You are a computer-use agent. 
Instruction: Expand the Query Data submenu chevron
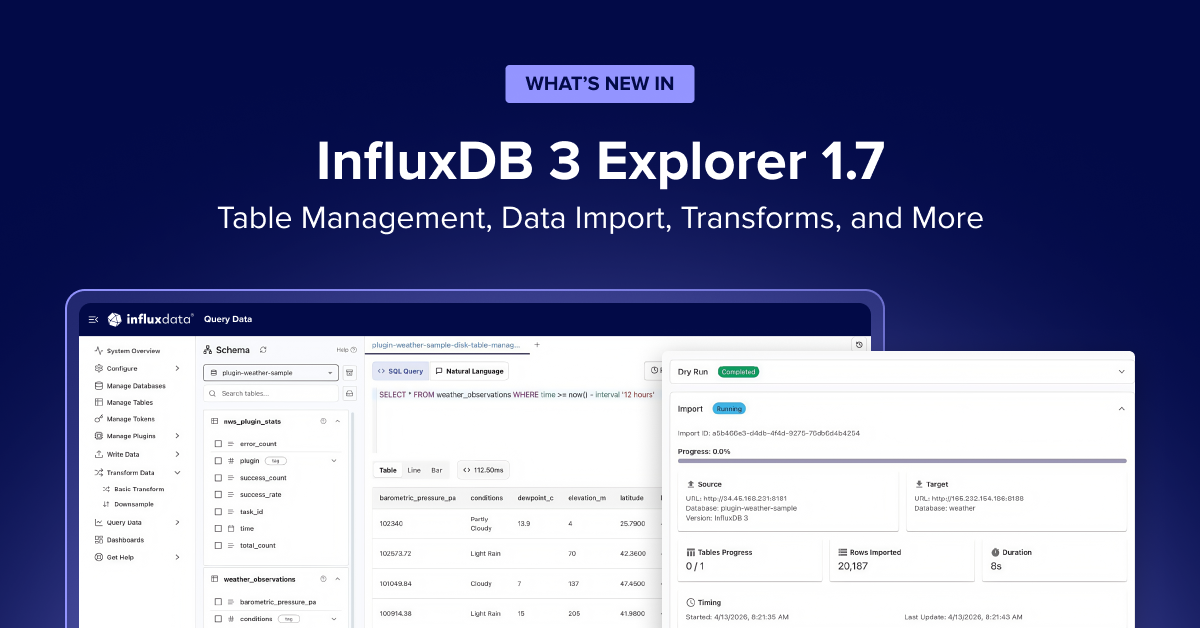tap(178, 522)
